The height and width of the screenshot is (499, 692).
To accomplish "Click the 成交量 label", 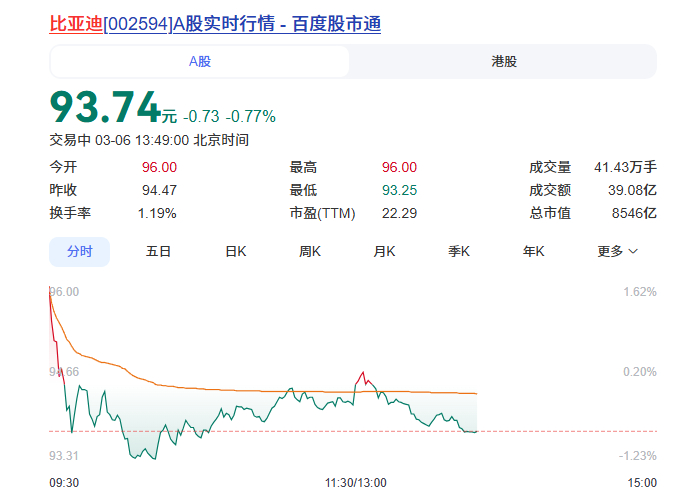I will point(550,167).
